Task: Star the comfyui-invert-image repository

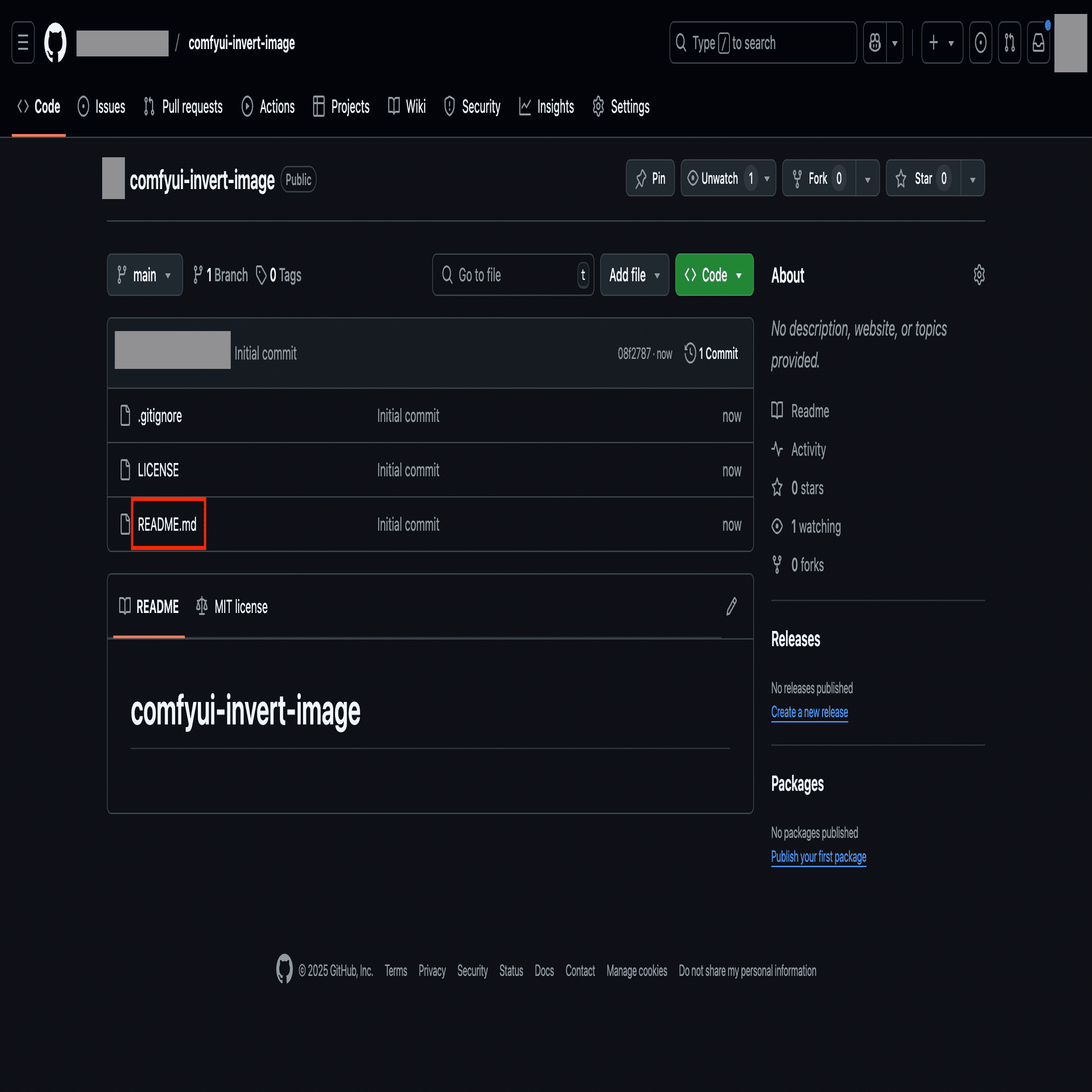Action: 923,178
